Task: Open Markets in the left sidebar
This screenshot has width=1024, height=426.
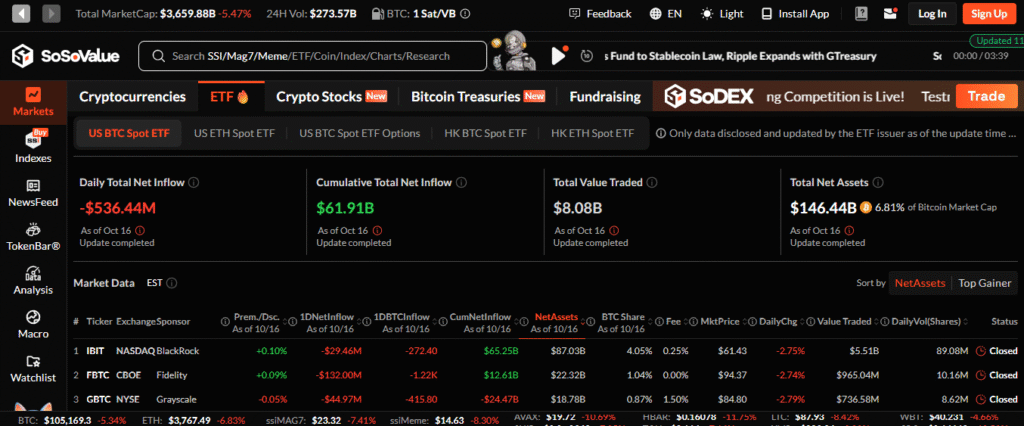Action: point(33,101)
